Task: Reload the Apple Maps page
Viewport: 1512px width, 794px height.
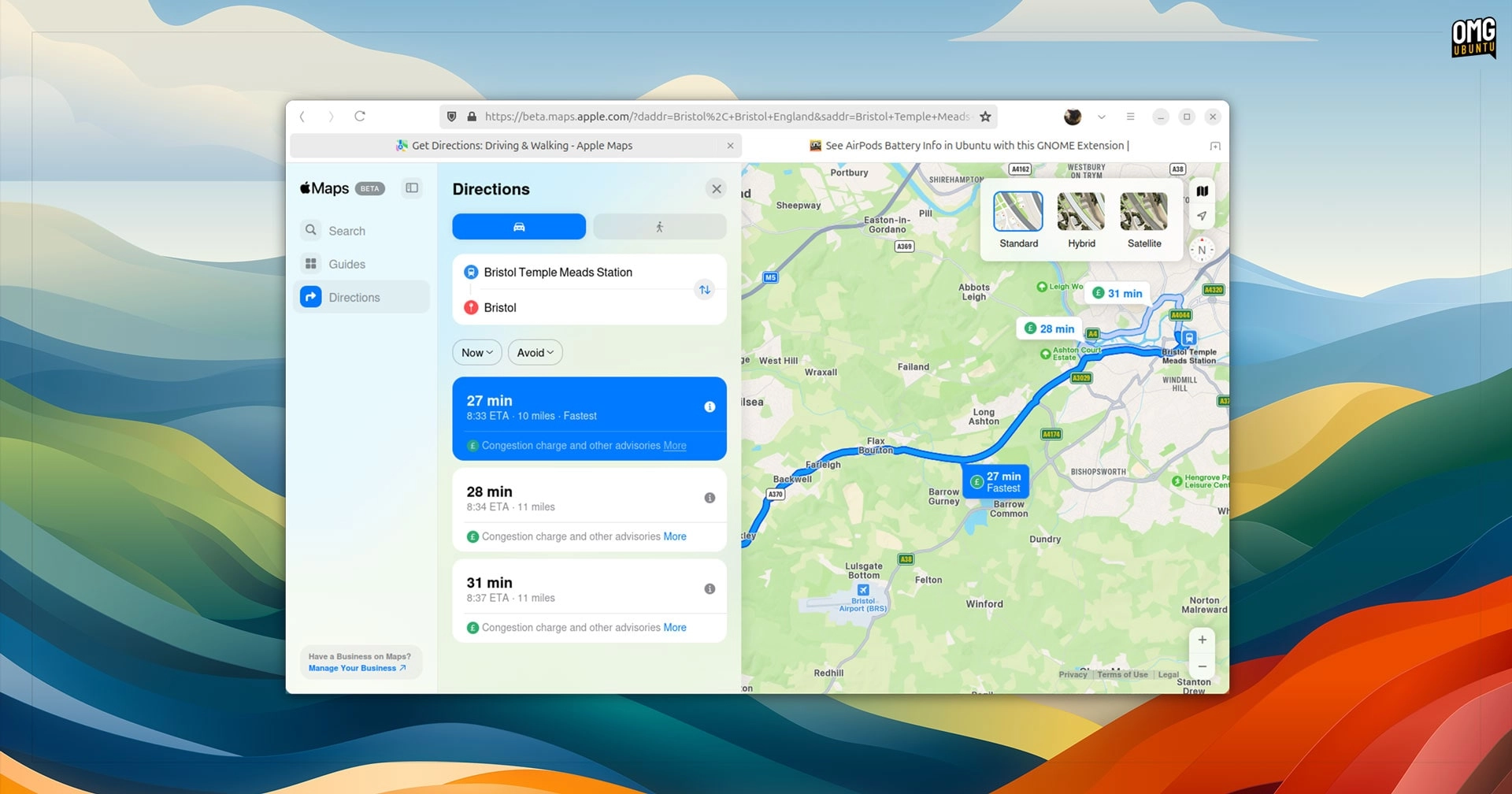Action: click(360, 117)
